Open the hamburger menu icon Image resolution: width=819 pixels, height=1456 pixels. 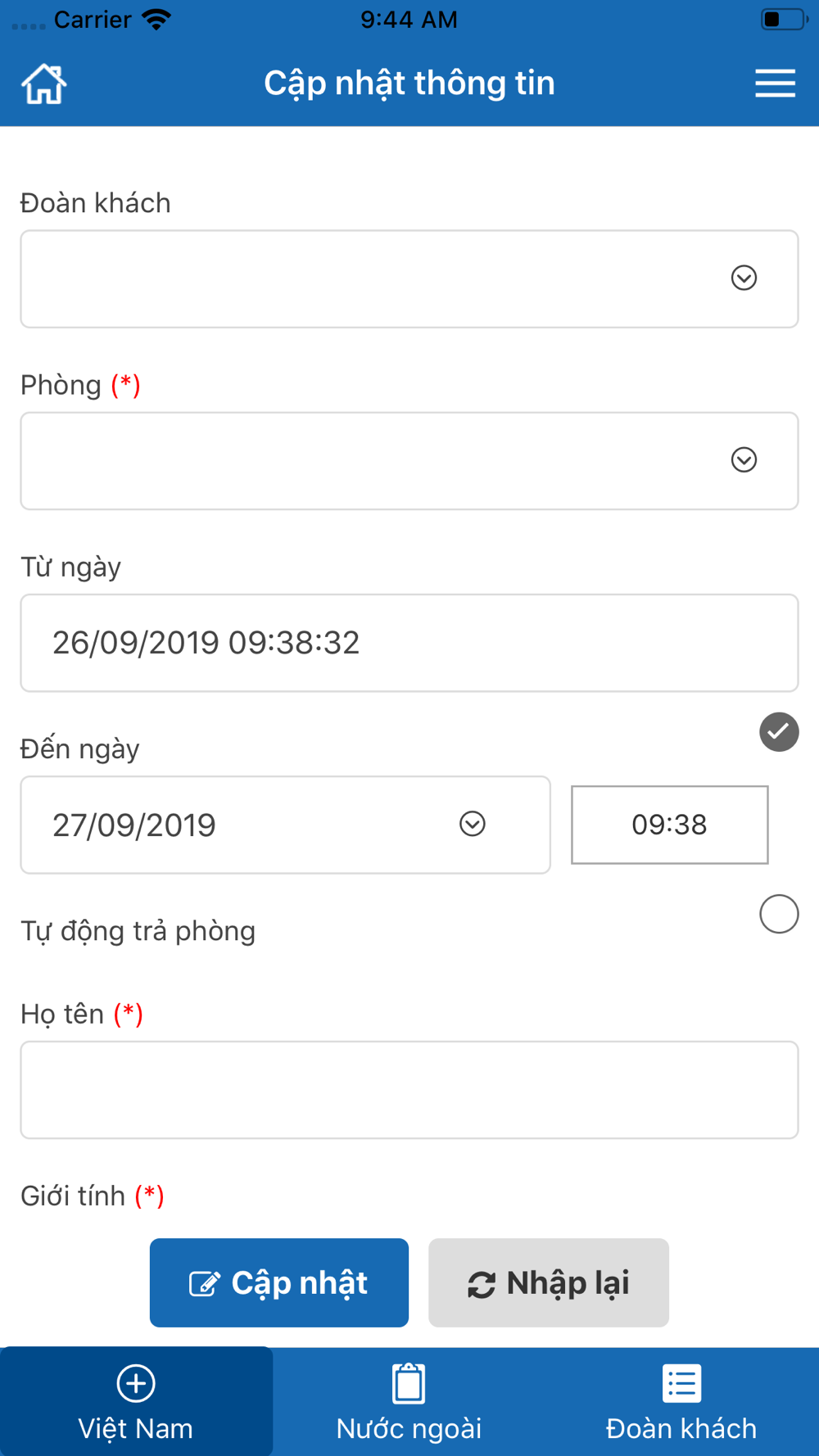coord(775,84)
